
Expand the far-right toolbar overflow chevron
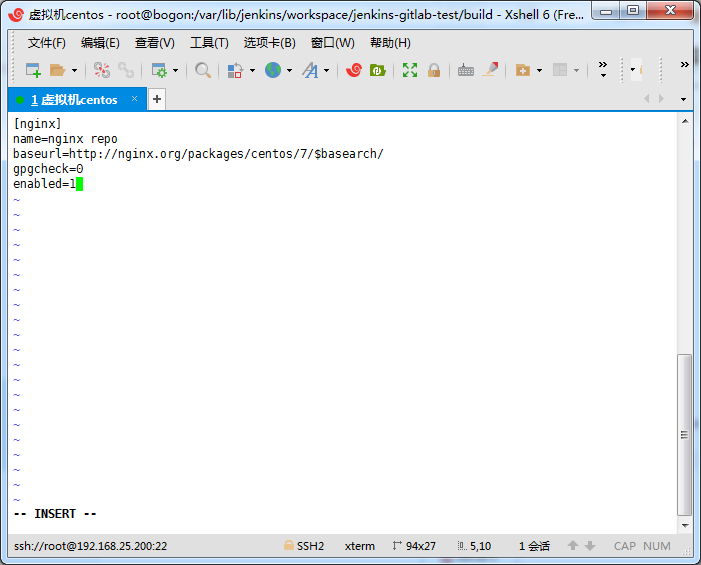[684, 65]
